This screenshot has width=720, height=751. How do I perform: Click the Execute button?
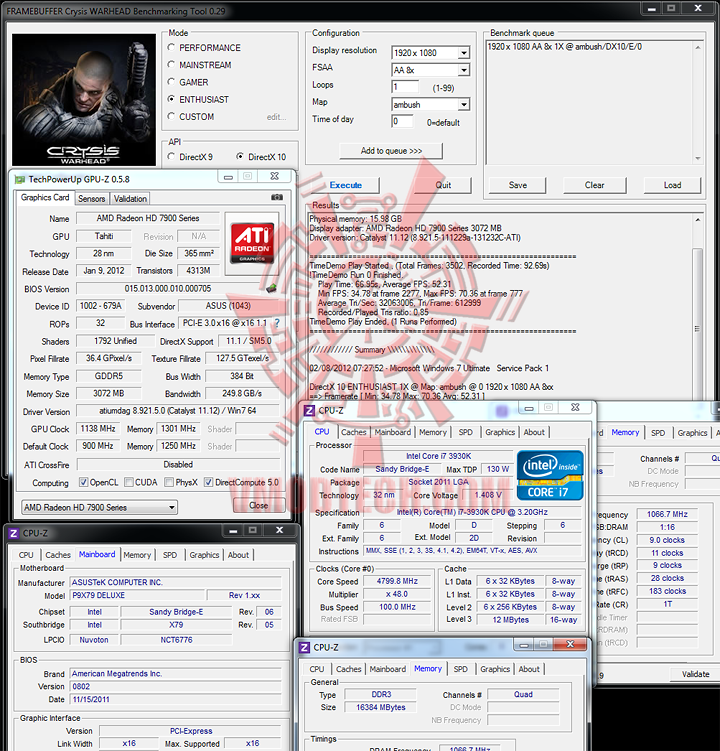[345, 185]
